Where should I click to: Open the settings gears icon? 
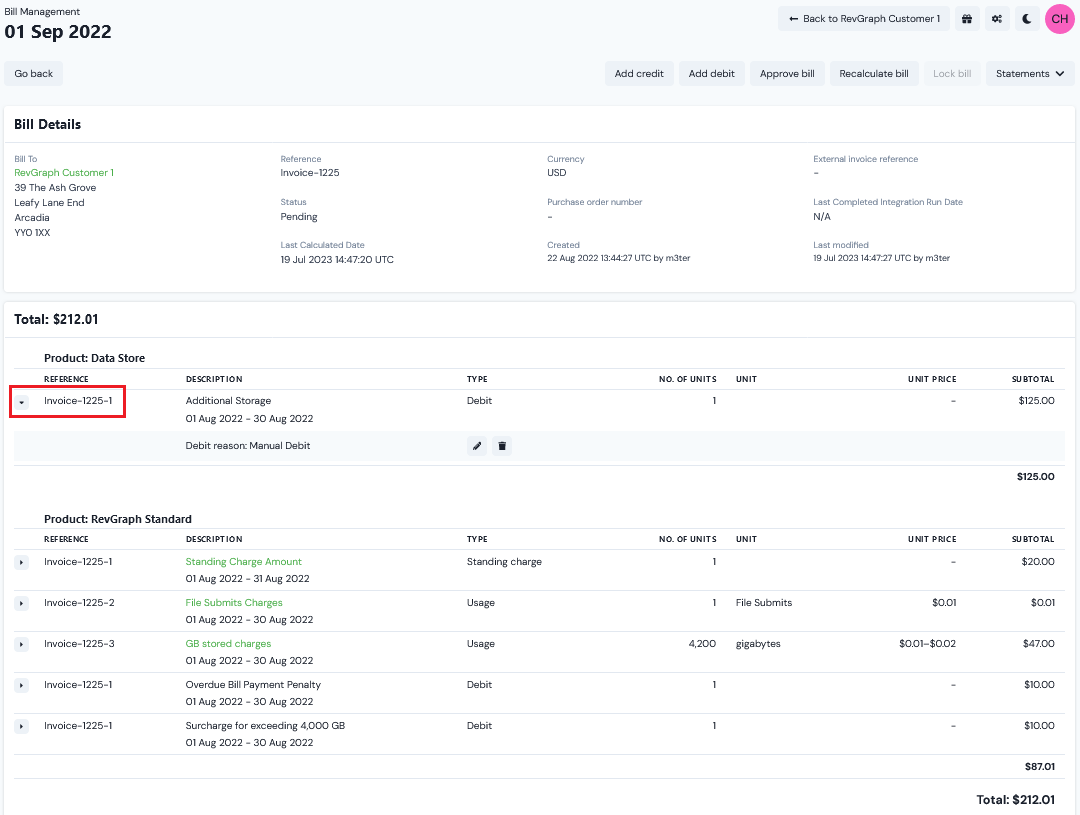click(997, 19)
